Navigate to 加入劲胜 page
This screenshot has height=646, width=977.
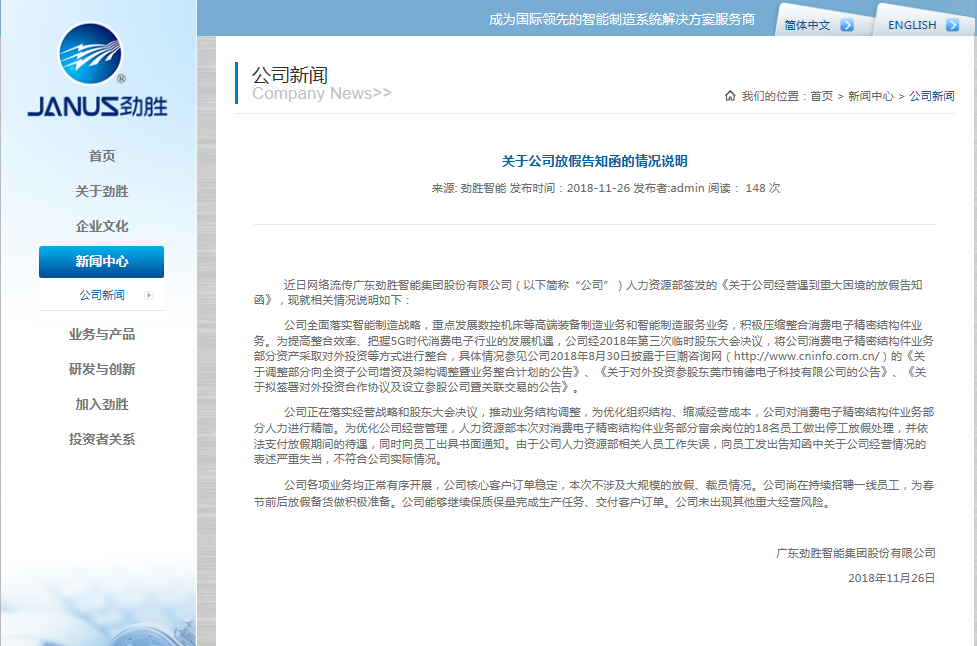[x=101, y=404]
